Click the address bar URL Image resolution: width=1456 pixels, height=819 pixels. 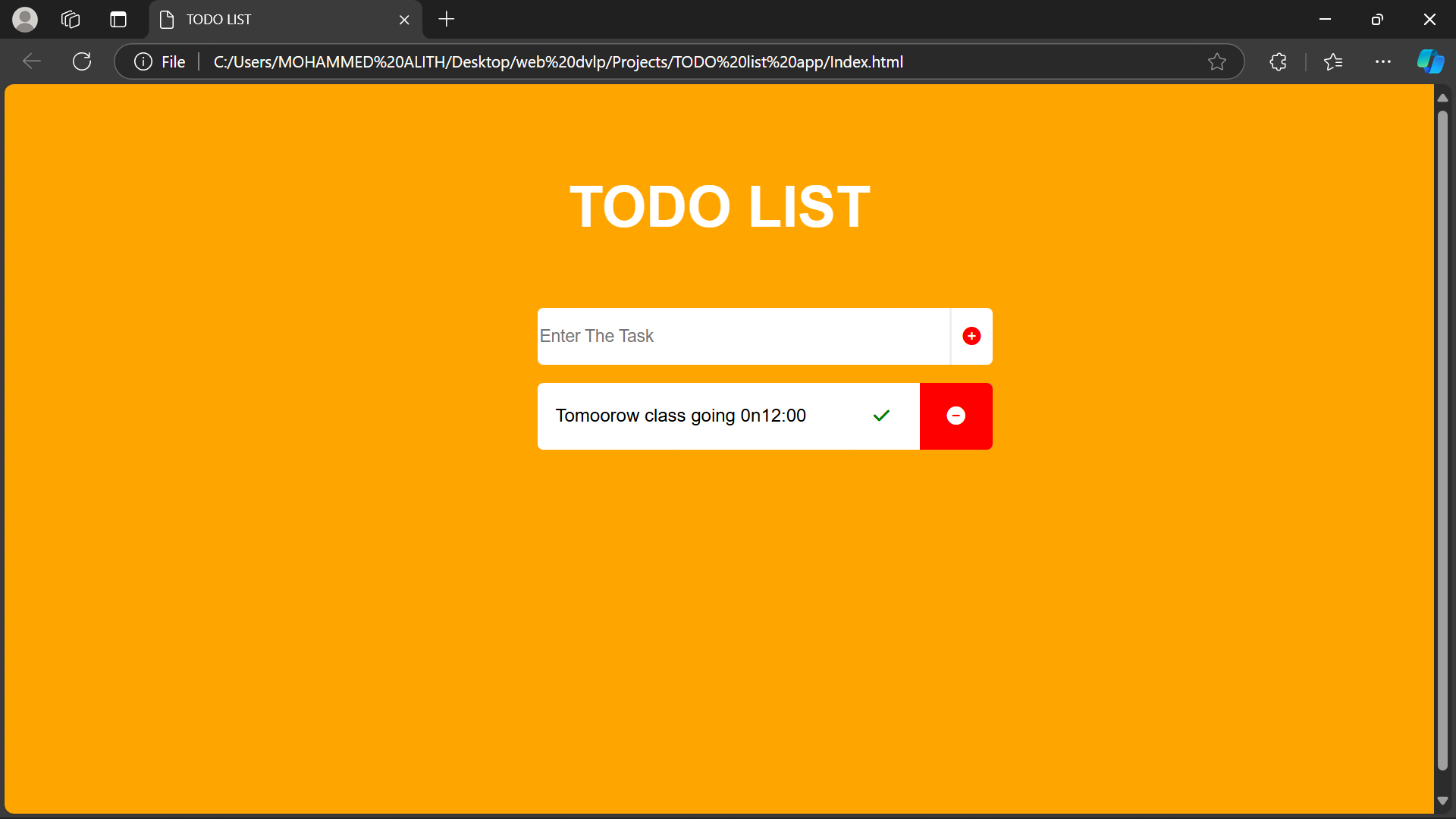[558, 62]
